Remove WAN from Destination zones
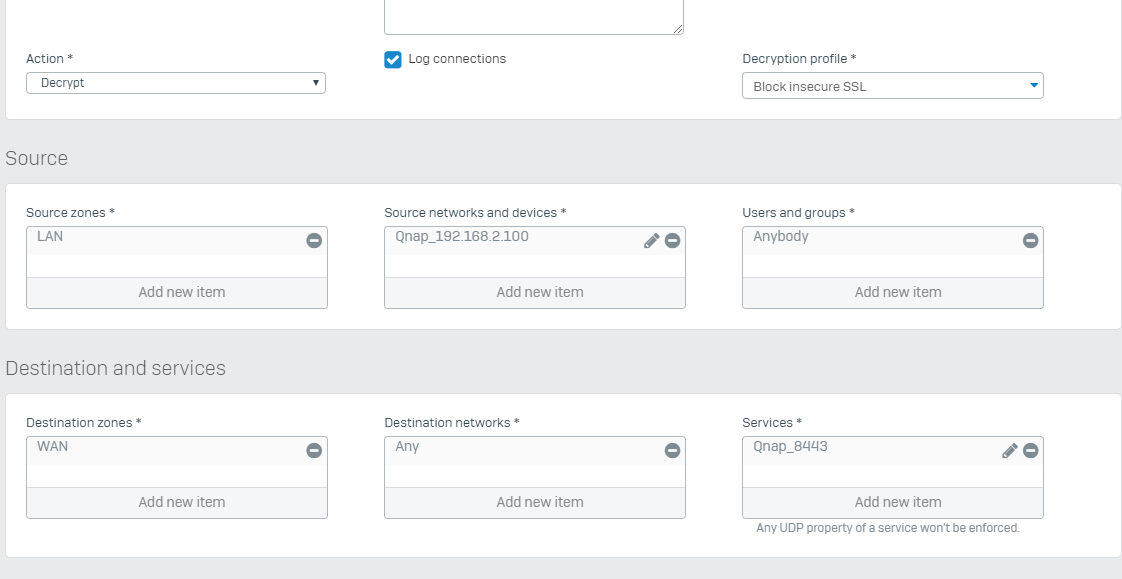 click(314, 450)
